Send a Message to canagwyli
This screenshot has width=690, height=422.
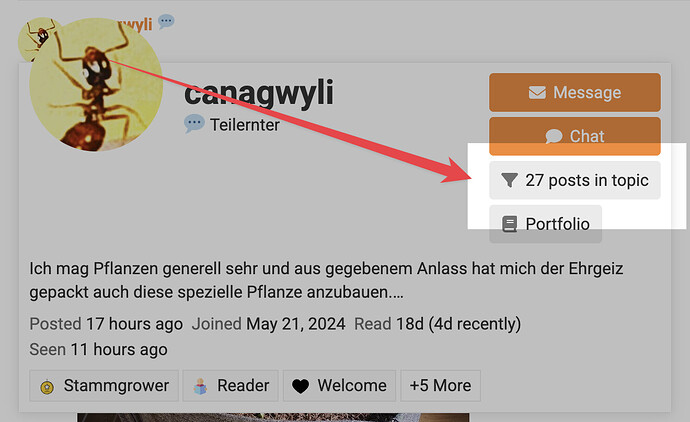(575, 92)
